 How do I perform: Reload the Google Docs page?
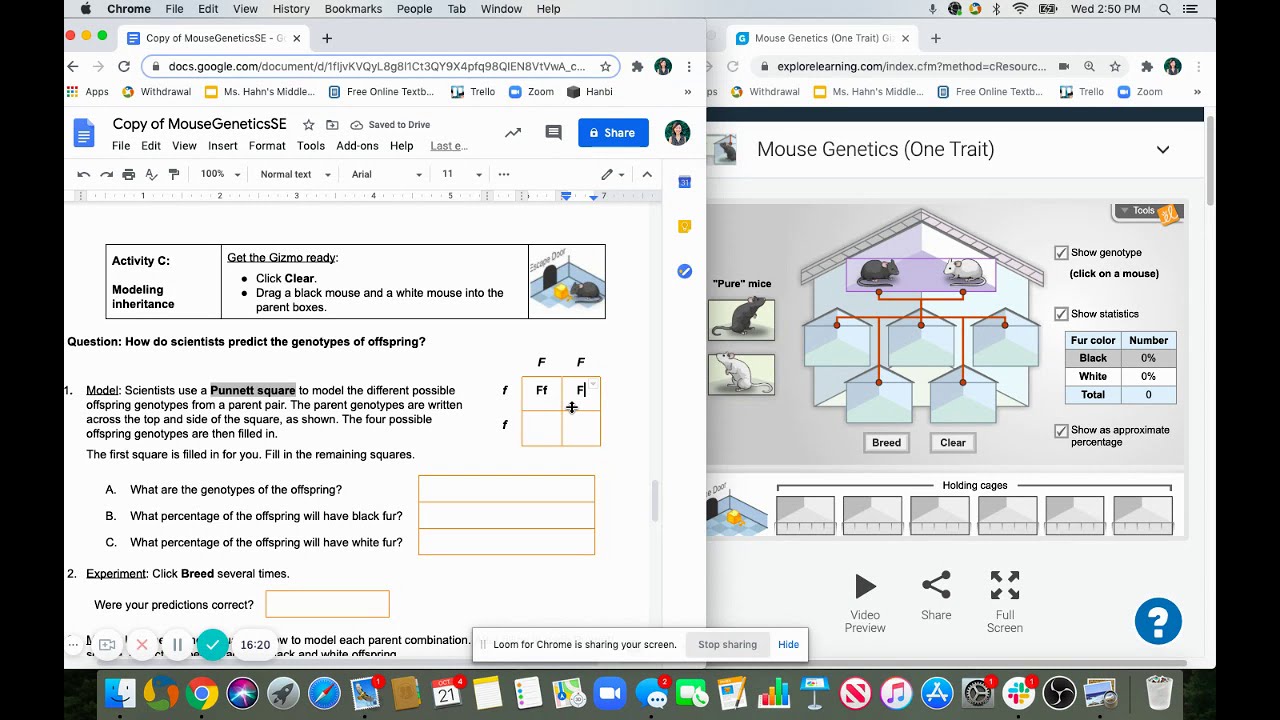click(x=124, y=67)
